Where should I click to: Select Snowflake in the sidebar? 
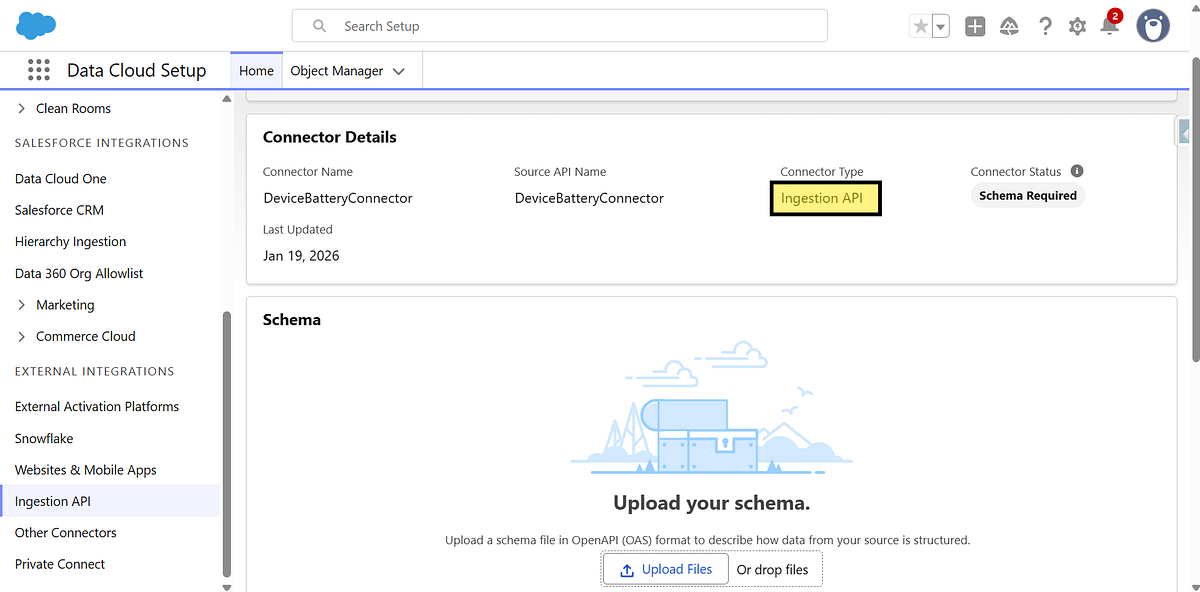pyautogui.click(x=44, y=438)
